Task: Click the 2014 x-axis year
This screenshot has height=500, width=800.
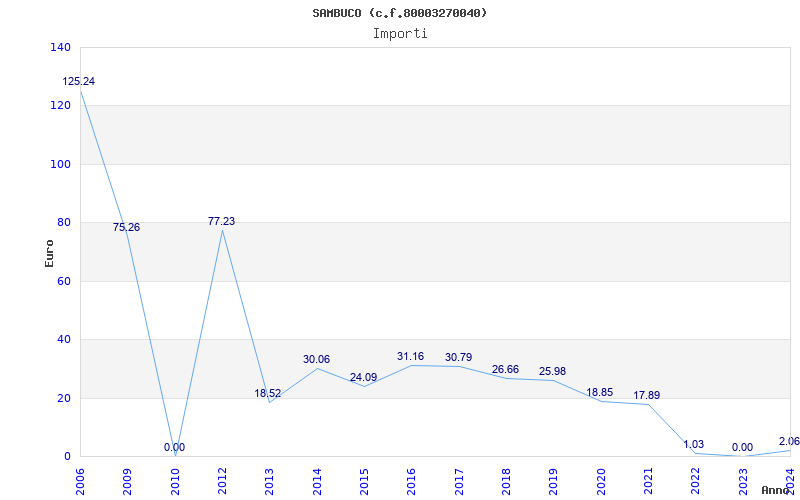Action: pyautogui.click(x=317, y=482)
